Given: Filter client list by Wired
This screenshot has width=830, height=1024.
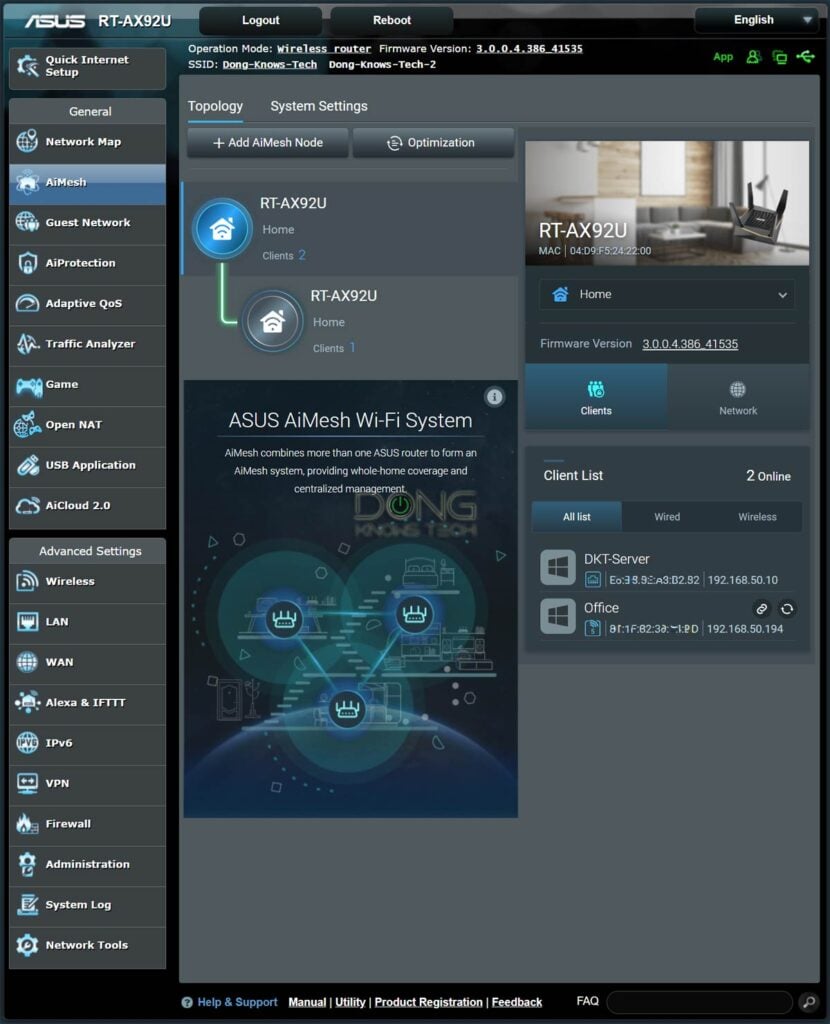Looking at the screenshot, I should [667, 517].
